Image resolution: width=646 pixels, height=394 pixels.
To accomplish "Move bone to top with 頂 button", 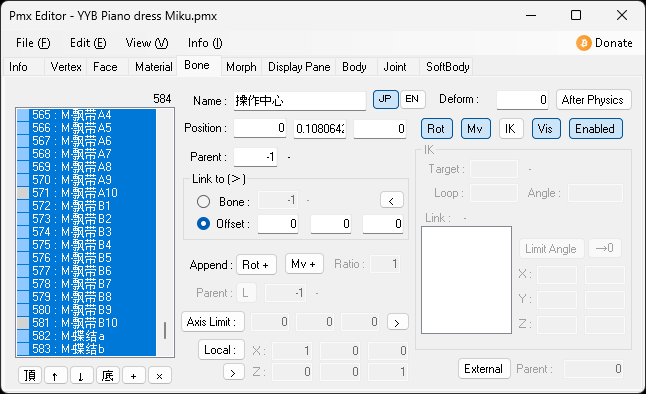I will 30,375.
